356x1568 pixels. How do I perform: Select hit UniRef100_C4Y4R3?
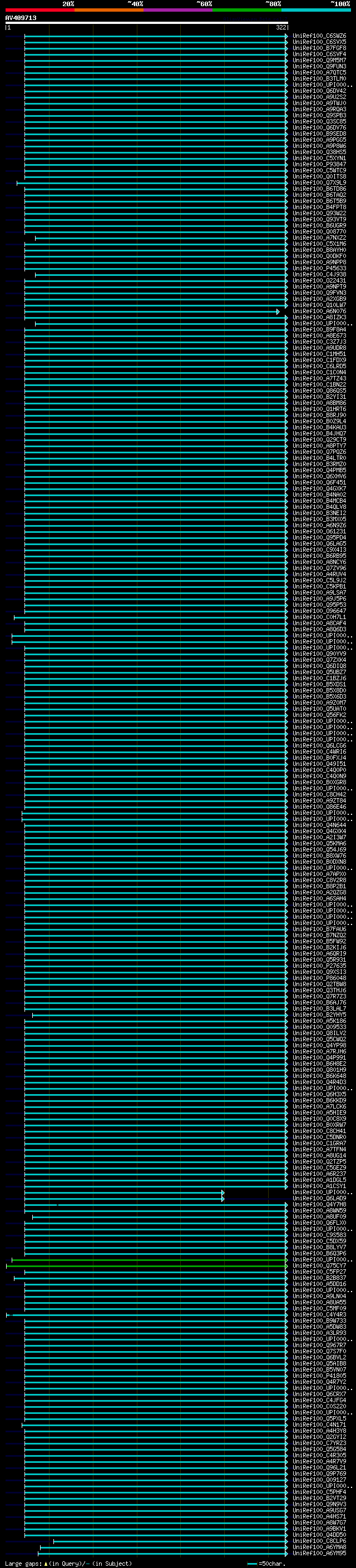(x=319, y=1315)
